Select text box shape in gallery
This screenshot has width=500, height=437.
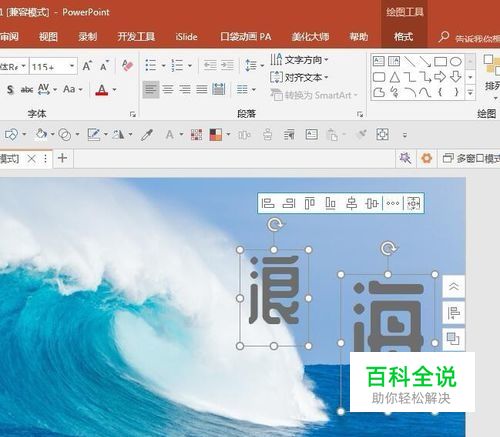click(379, 61)
